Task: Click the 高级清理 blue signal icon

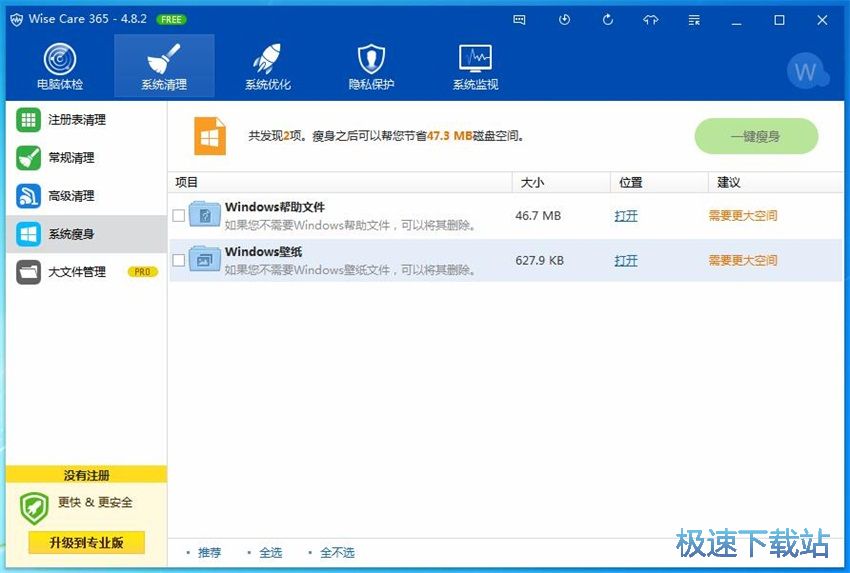Action: (x=28, y=196)
